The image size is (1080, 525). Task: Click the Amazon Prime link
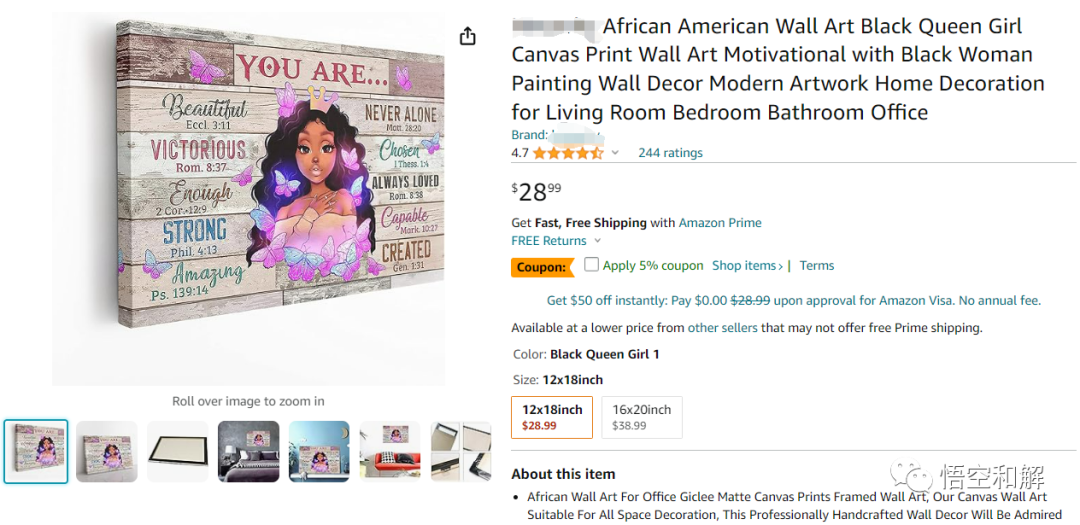[720, 223]
